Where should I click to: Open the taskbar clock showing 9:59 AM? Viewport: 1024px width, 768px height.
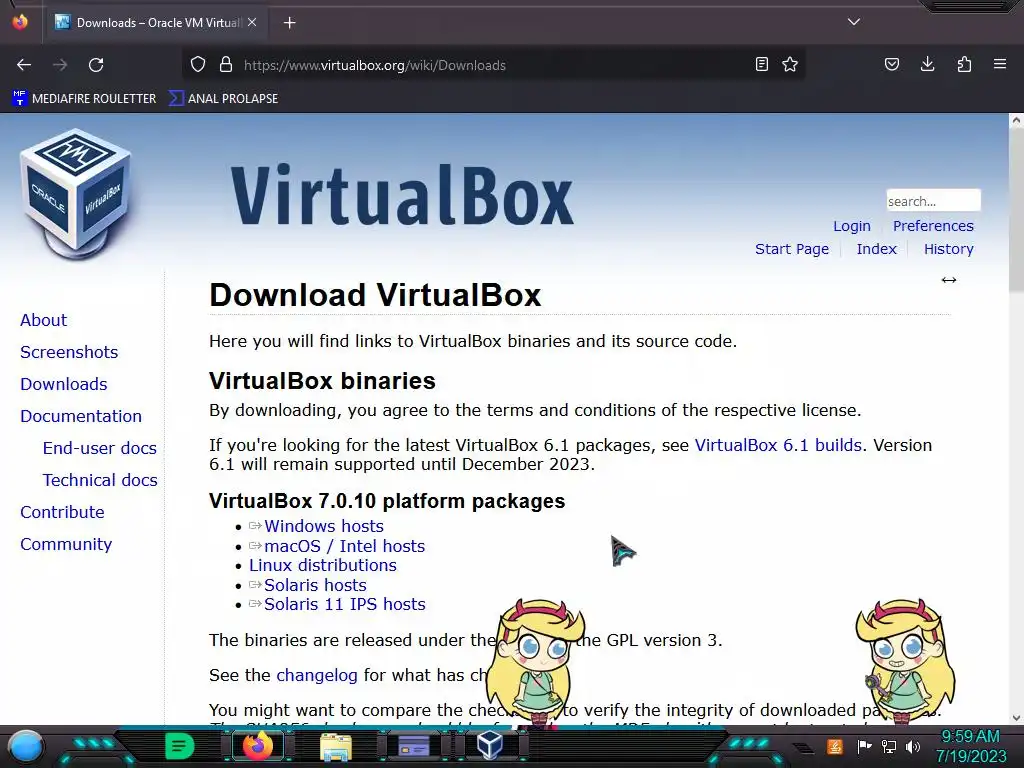click(971, 746)
